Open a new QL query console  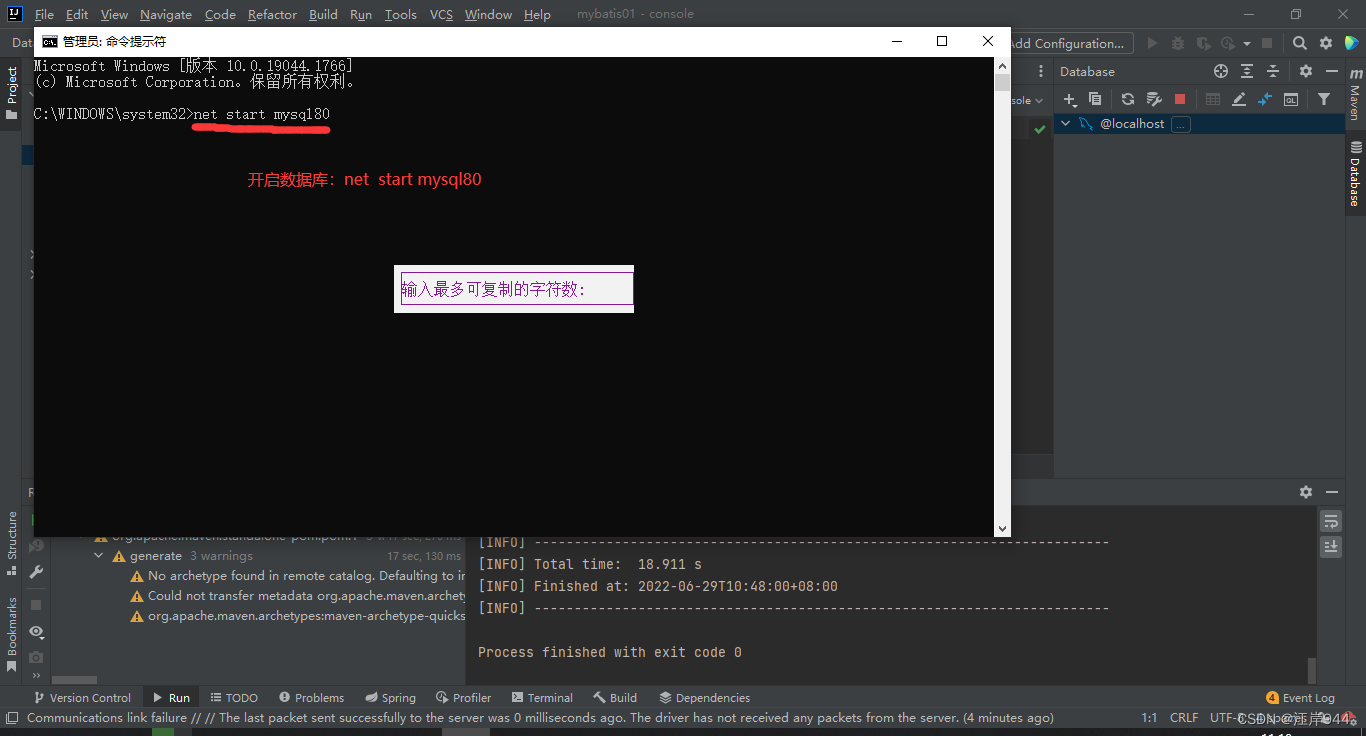click(1290, 99)
